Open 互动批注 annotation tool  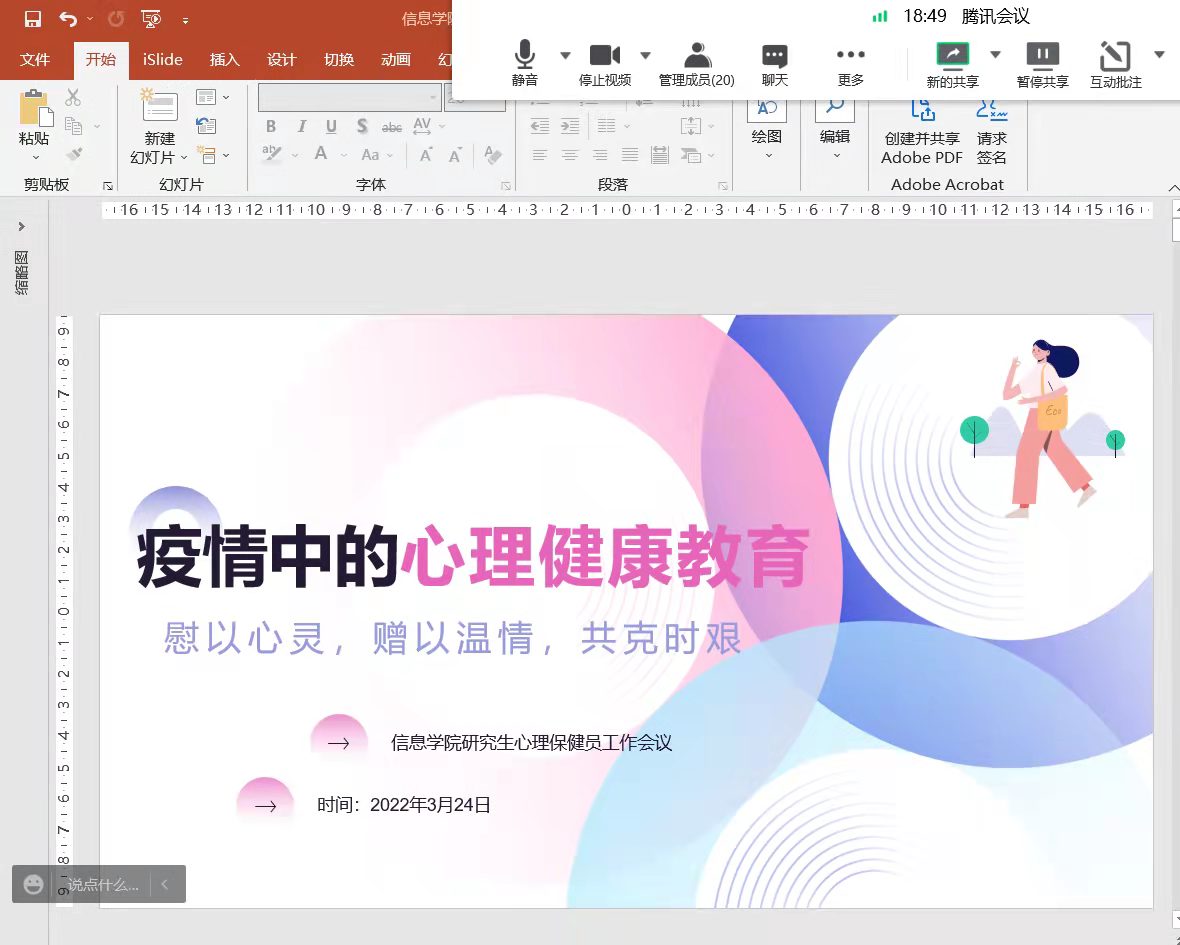[x=1114, y=60]
